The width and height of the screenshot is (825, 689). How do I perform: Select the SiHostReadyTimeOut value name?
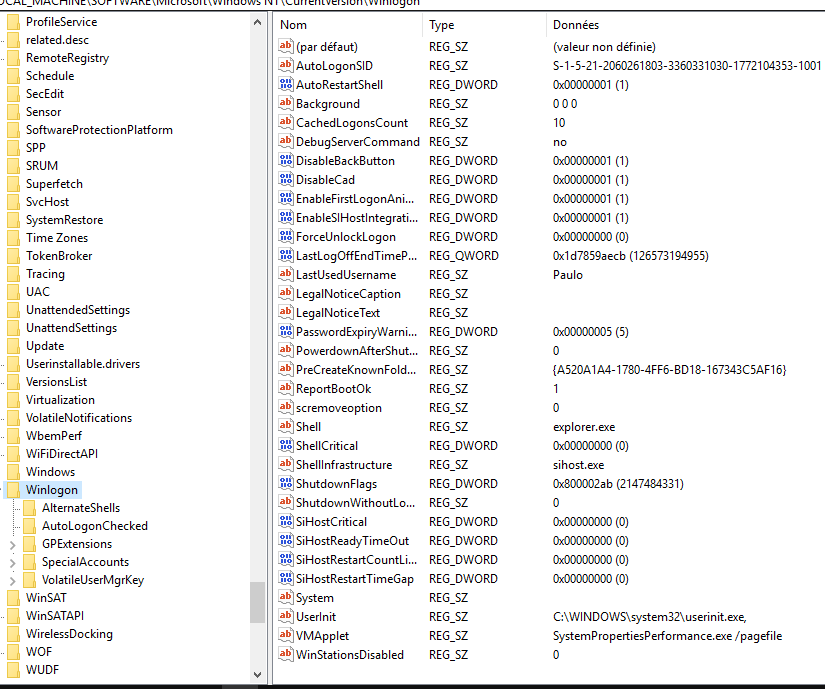pos(353,541)
